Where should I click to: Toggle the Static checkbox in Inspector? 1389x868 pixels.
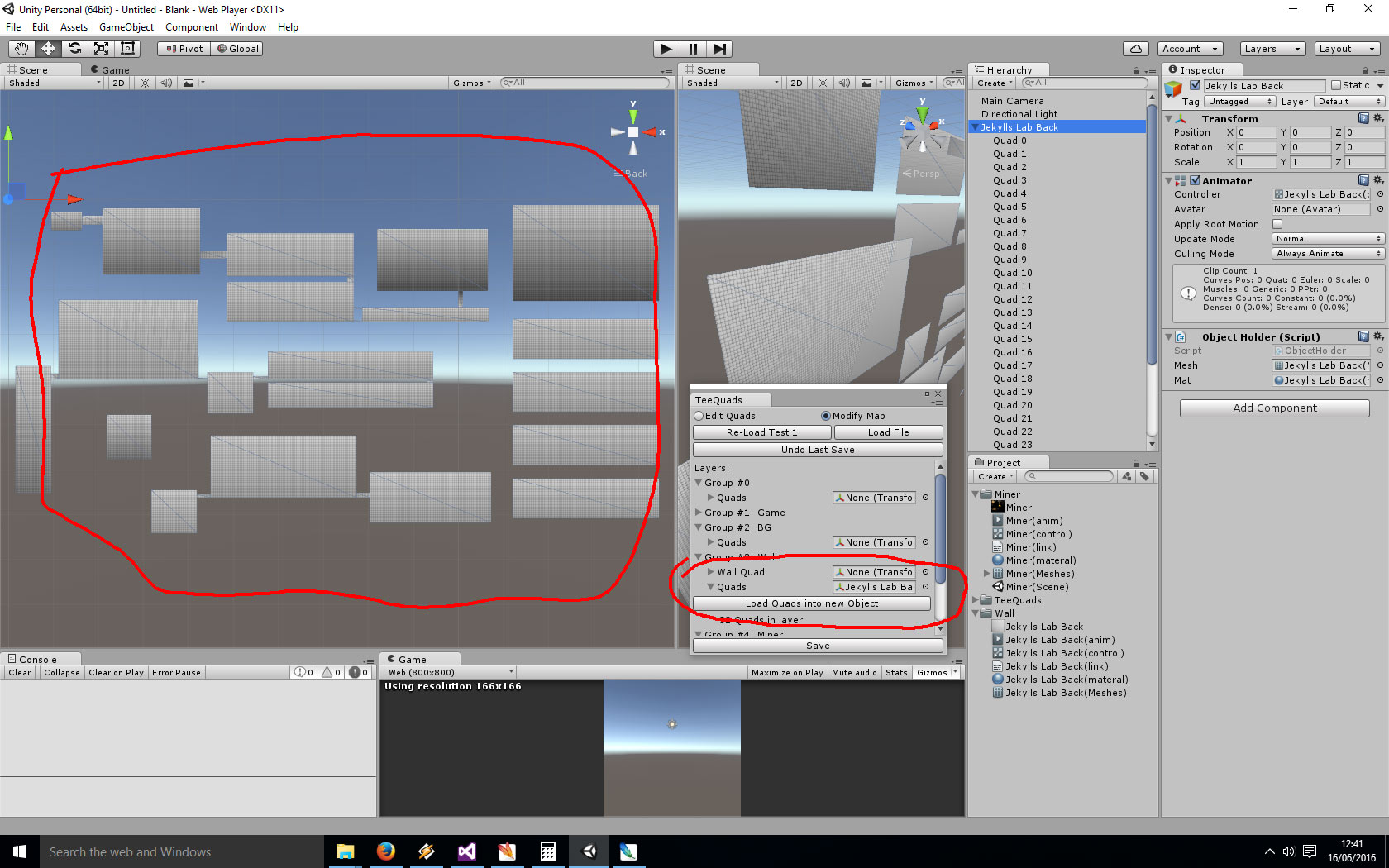(1335, 85)
